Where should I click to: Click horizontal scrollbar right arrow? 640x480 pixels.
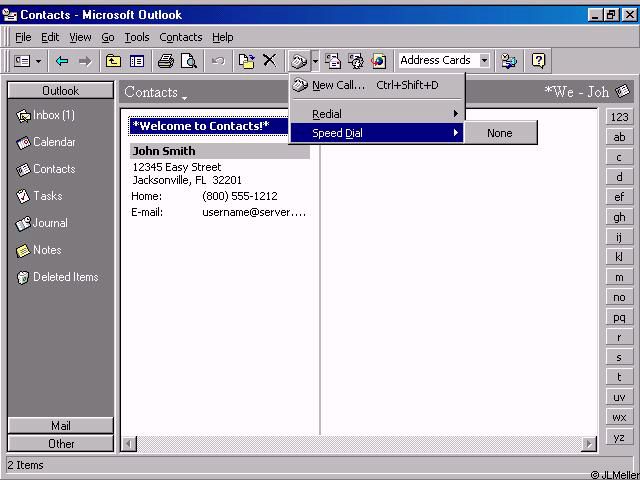589,443
